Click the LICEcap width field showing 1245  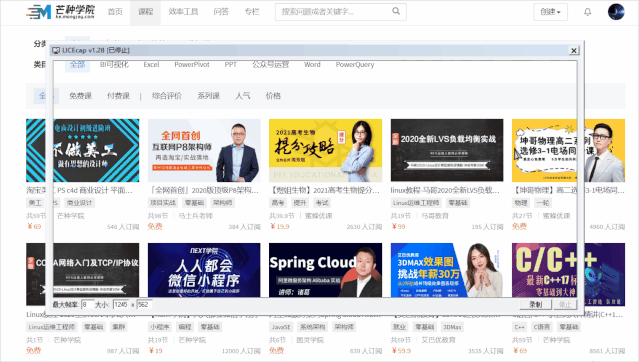[x=121, y=305]
